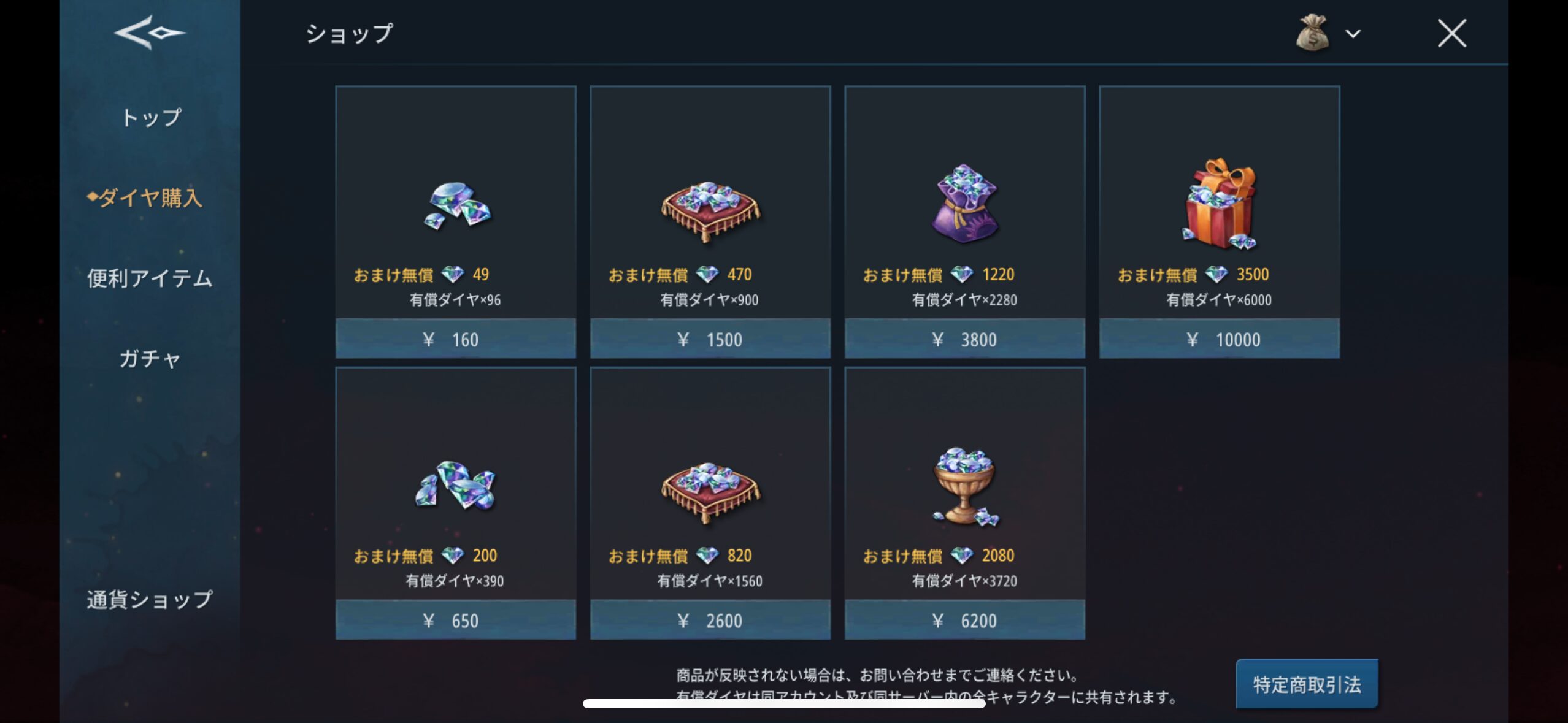Image resolution: width=1568 pixels, height=723 pixels.
Task: Buy the ¥160 diamond pack
Action: click(x=456, y=339)
